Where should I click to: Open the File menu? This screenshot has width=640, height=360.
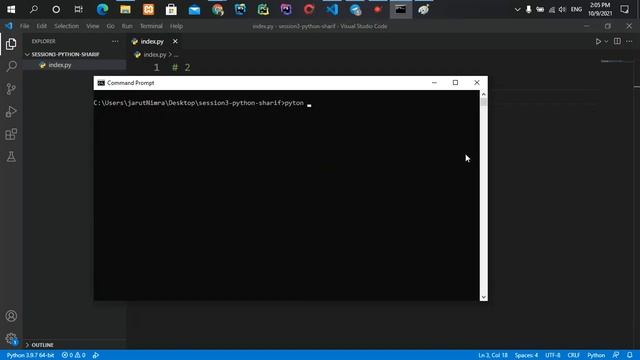[24, 26]
